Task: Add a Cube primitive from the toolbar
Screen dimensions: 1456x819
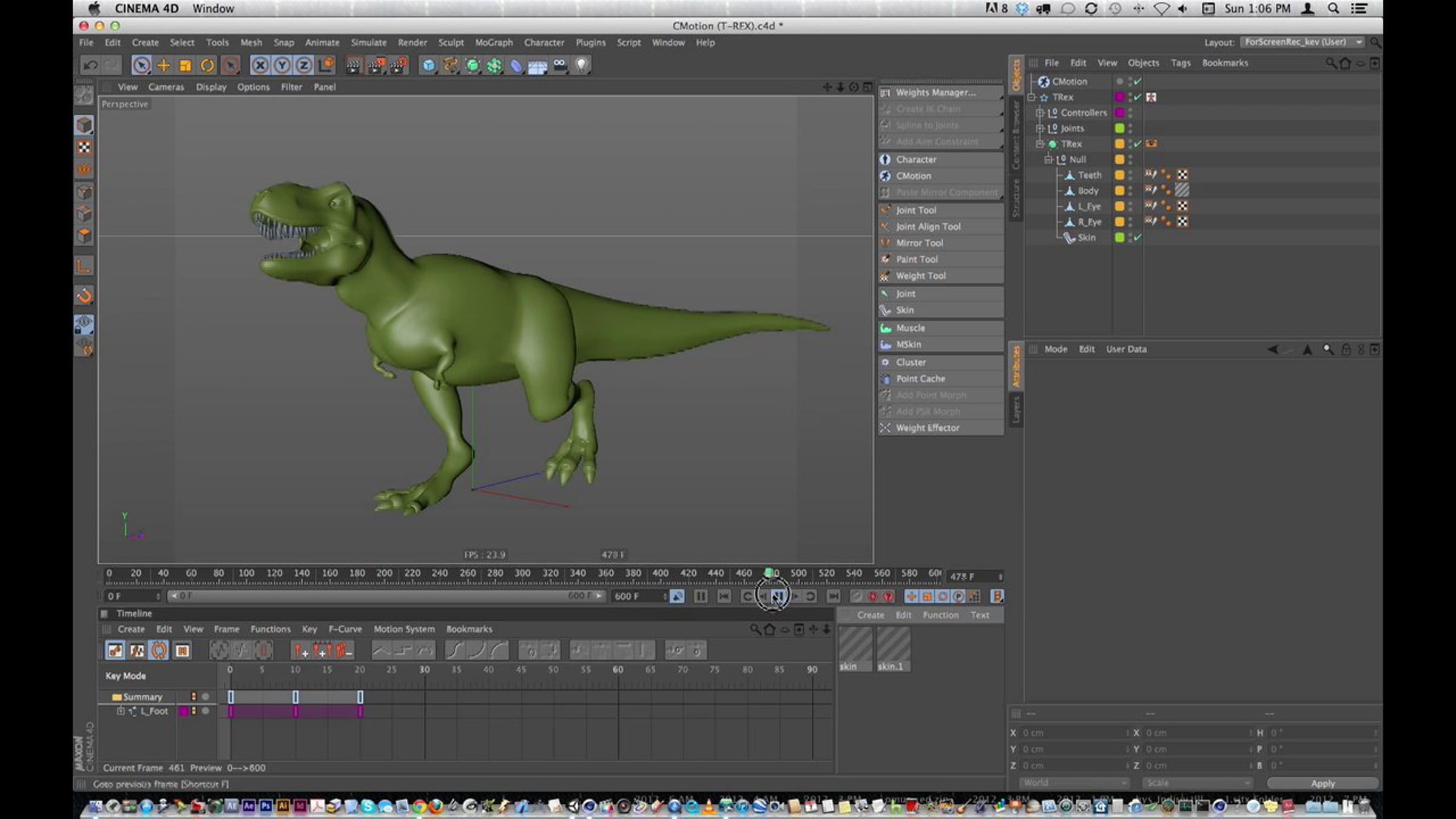Action: click(x=428, y=65)
